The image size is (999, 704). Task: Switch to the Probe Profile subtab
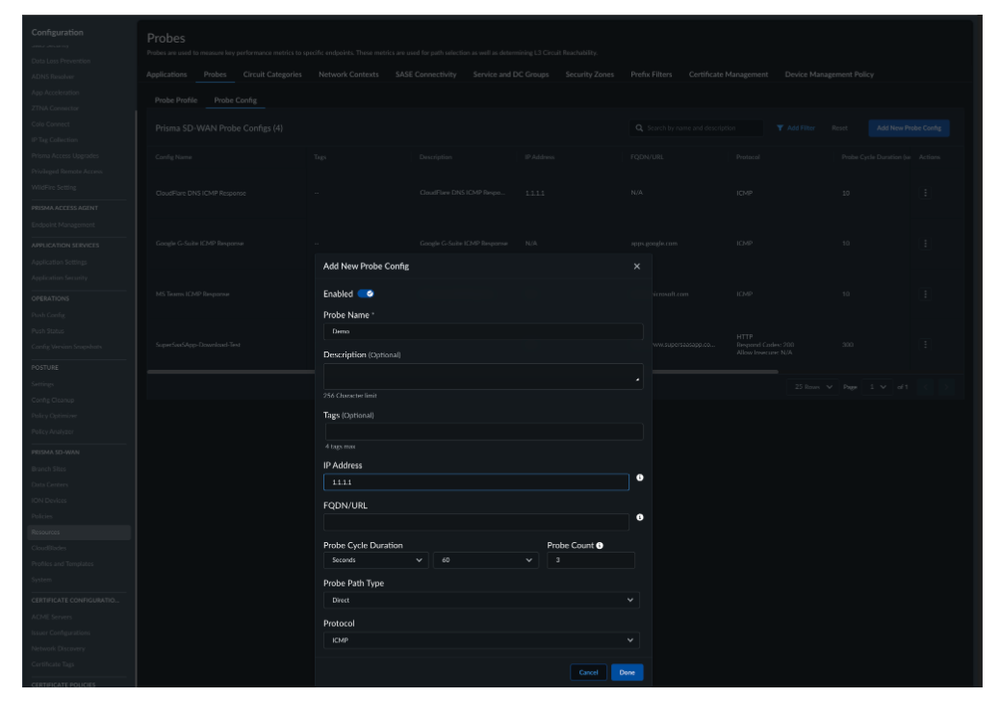(x=176, y=100)
